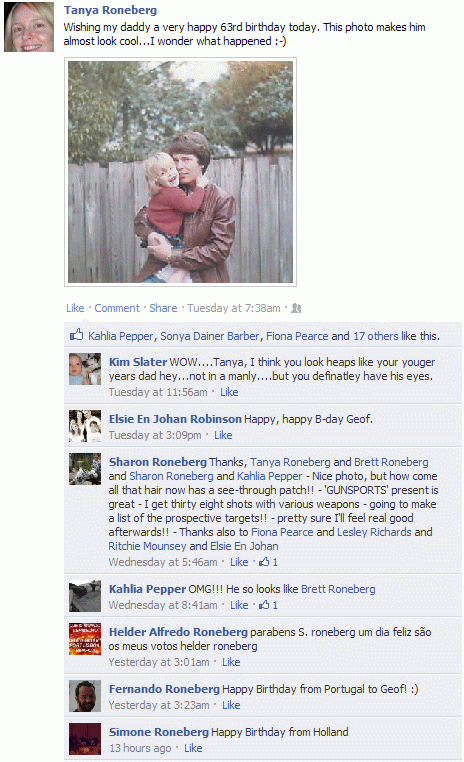Open Tanya Roneberg's name at post top
This screenshot has height=762, width=464.
(110, 10)
